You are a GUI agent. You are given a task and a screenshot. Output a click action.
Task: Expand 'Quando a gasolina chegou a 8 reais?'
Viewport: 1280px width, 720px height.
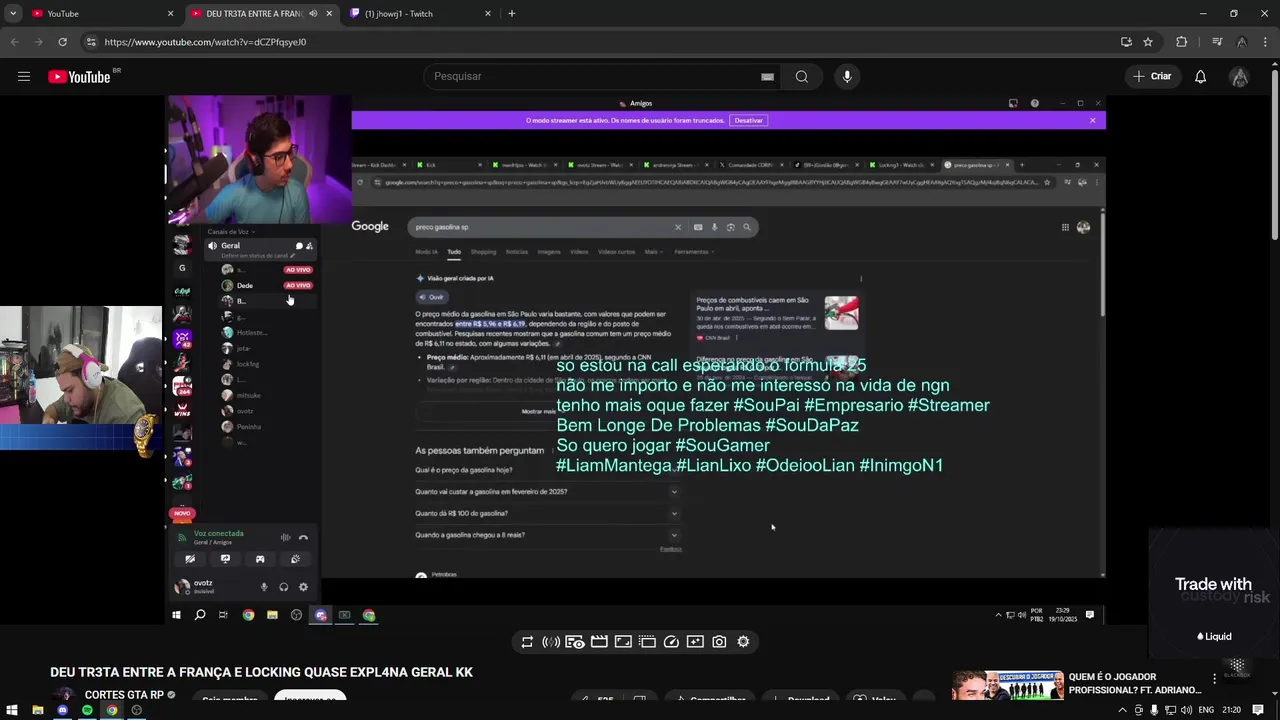click(547, 535)
